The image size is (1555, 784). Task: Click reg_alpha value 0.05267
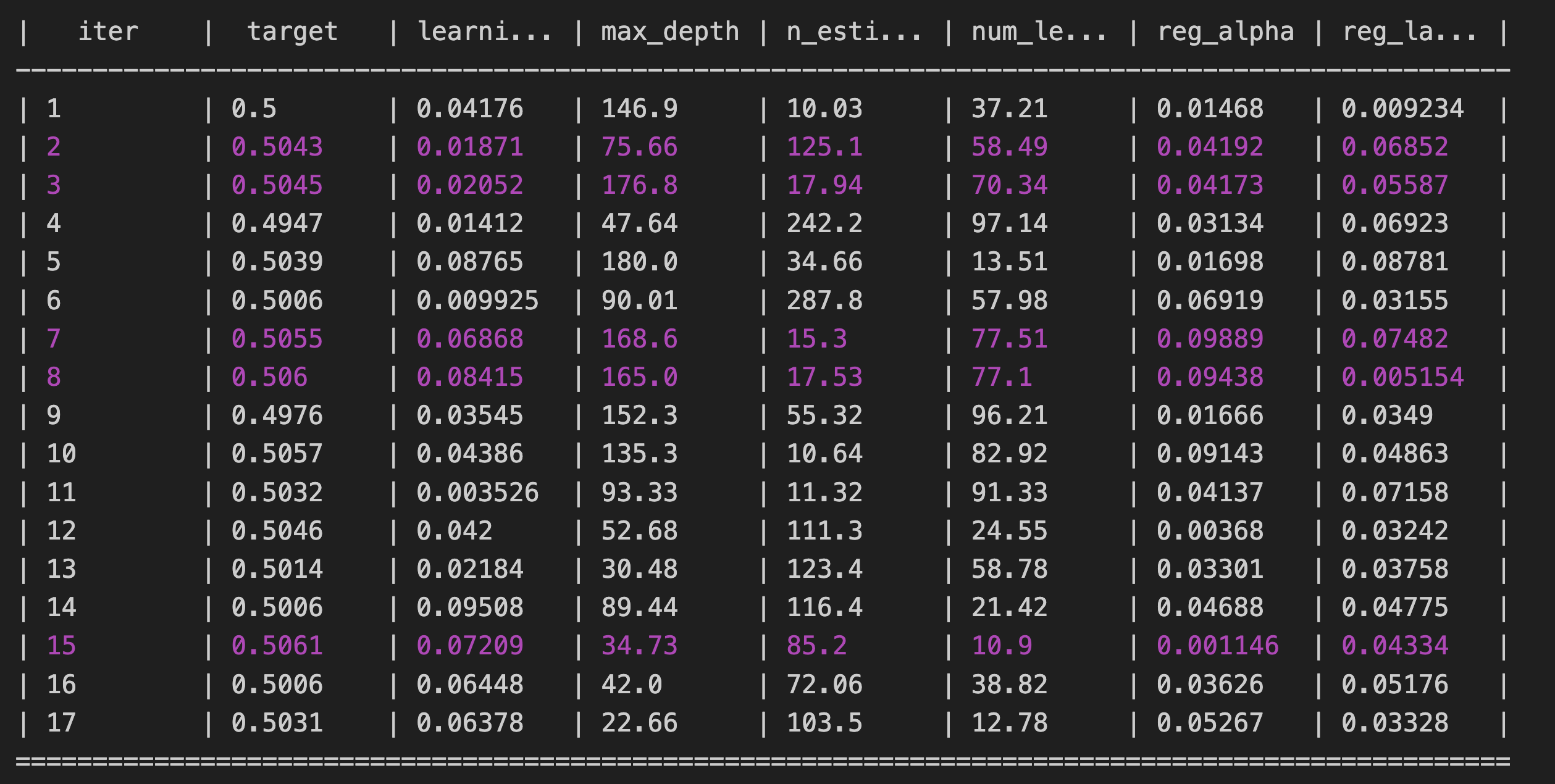(x=1210, y=723)
